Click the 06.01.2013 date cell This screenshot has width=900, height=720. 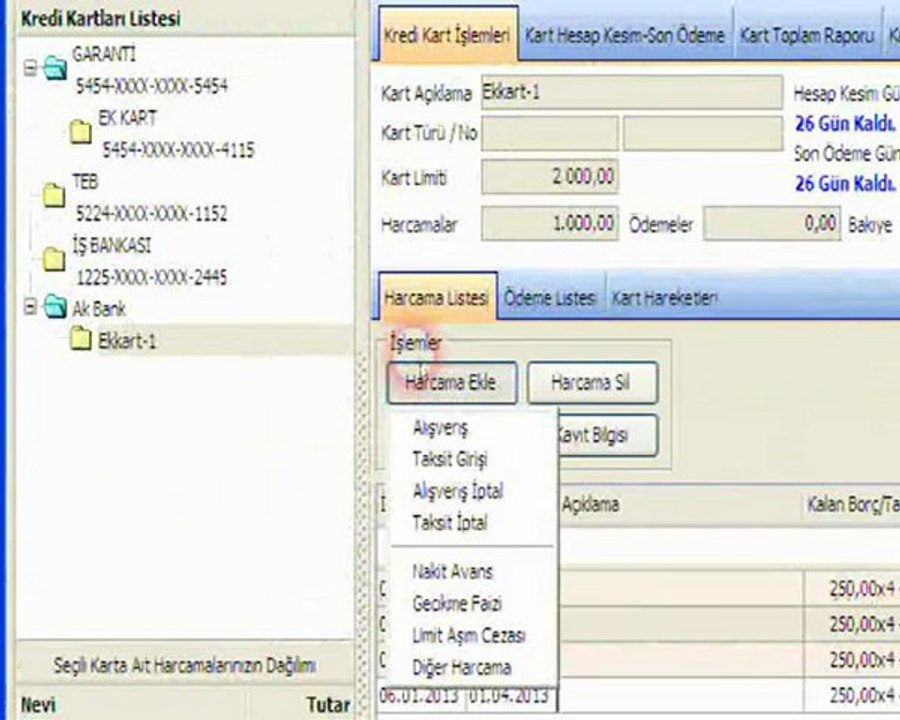[x=421, y=696]
